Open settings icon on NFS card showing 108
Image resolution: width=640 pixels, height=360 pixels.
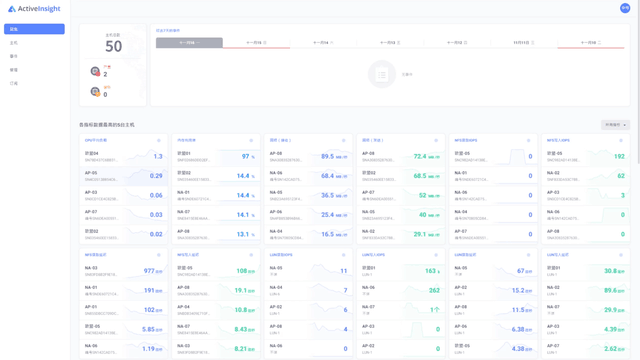pyautogui.click(x=251, y=255)
